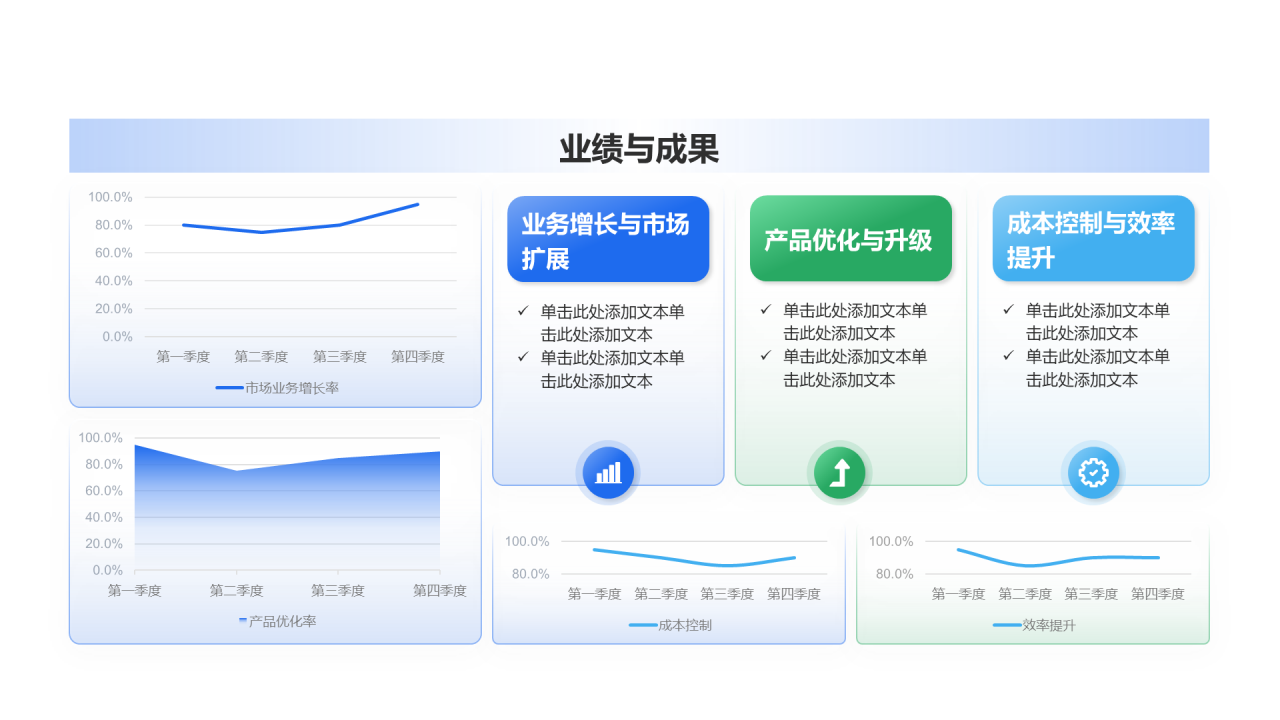
Task: Select the 成本控制与效率提升 header card
Action: 1093,239
